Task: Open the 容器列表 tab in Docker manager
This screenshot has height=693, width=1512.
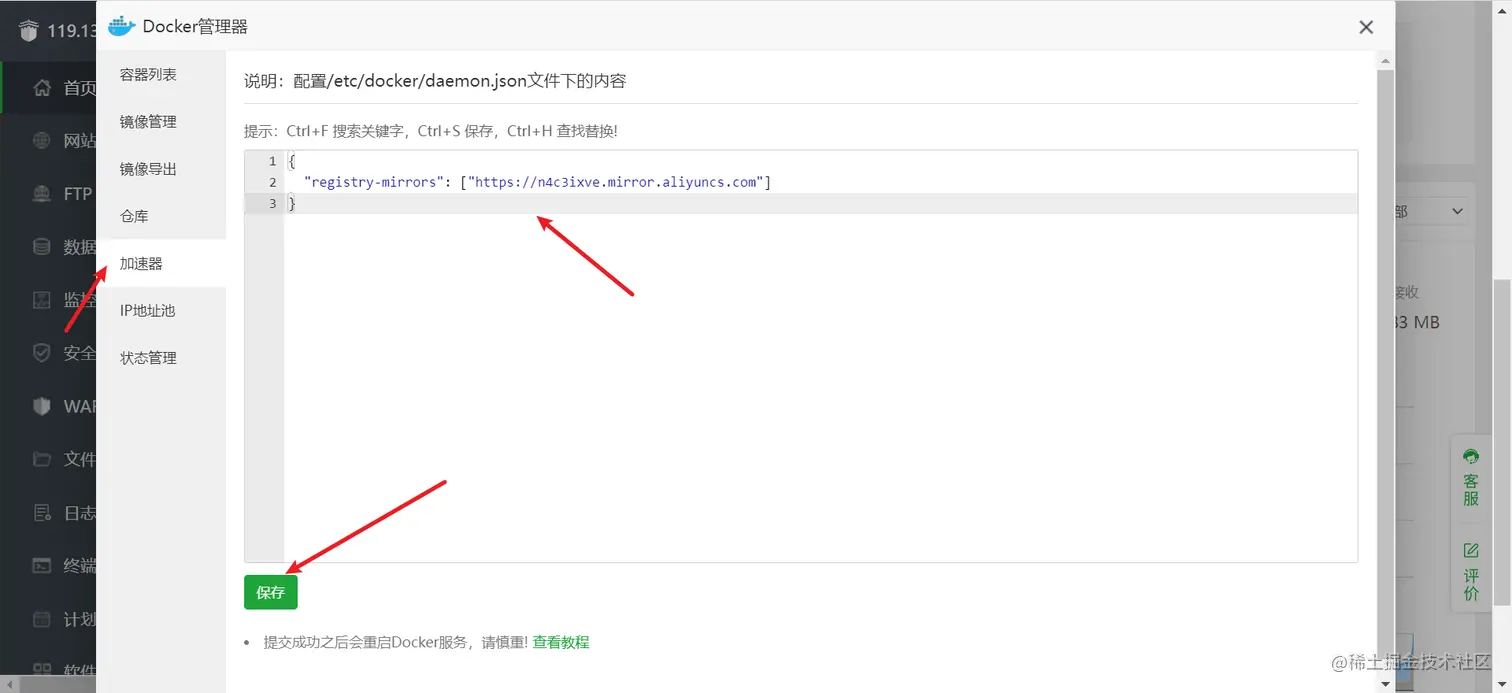Action: (148, 75)
